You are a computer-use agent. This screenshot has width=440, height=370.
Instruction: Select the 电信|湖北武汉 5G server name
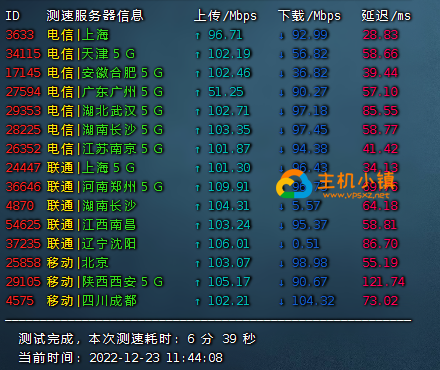105,111
